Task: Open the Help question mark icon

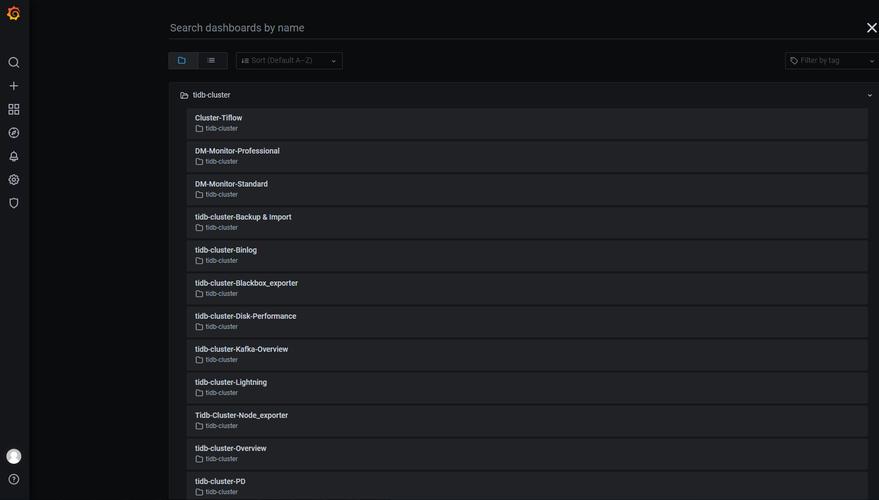Action: (14, 479)
